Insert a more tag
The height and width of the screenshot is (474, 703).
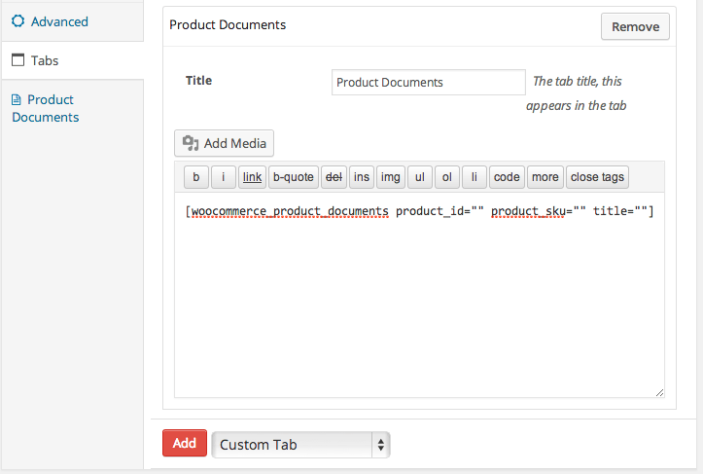click(545, 177)
